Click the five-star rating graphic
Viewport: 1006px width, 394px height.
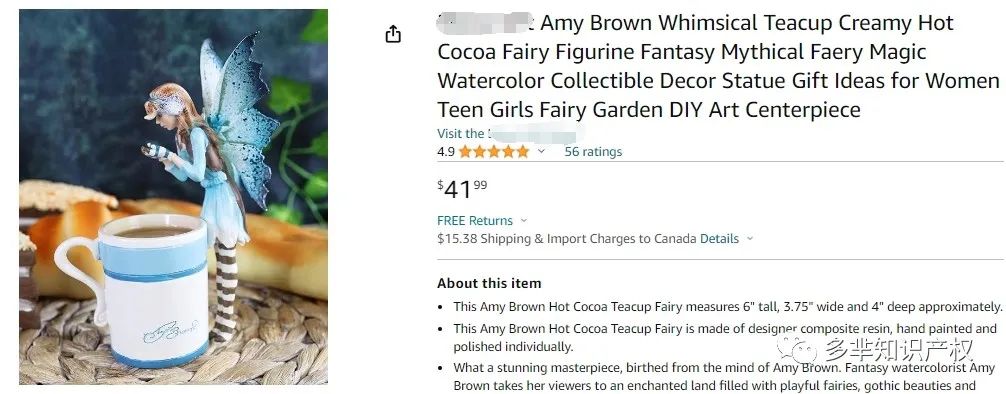pyautogui.click(x=493, y=152)
